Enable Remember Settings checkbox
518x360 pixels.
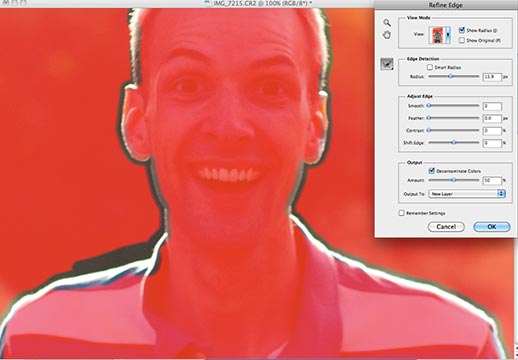click(x=402, y=213)
